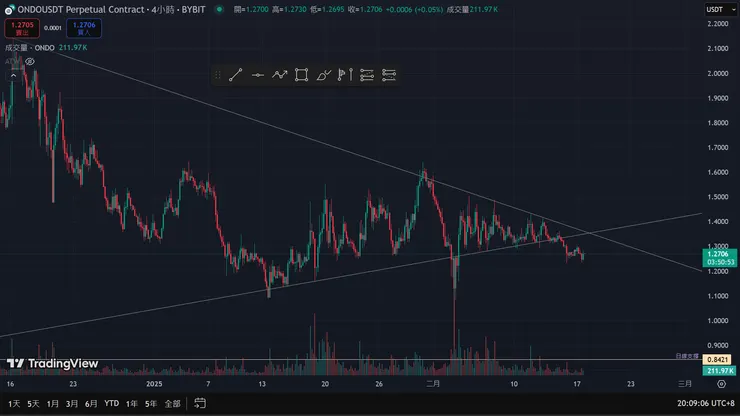Click the 0.8421 price label on axis
740x416 pixels.
[x=717, y=360]
